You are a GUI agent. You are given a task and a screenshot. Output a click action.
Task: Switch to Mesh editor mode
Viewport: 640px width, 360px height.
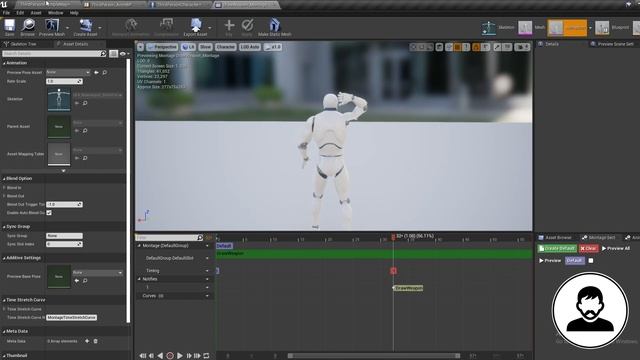pos(531,28)
